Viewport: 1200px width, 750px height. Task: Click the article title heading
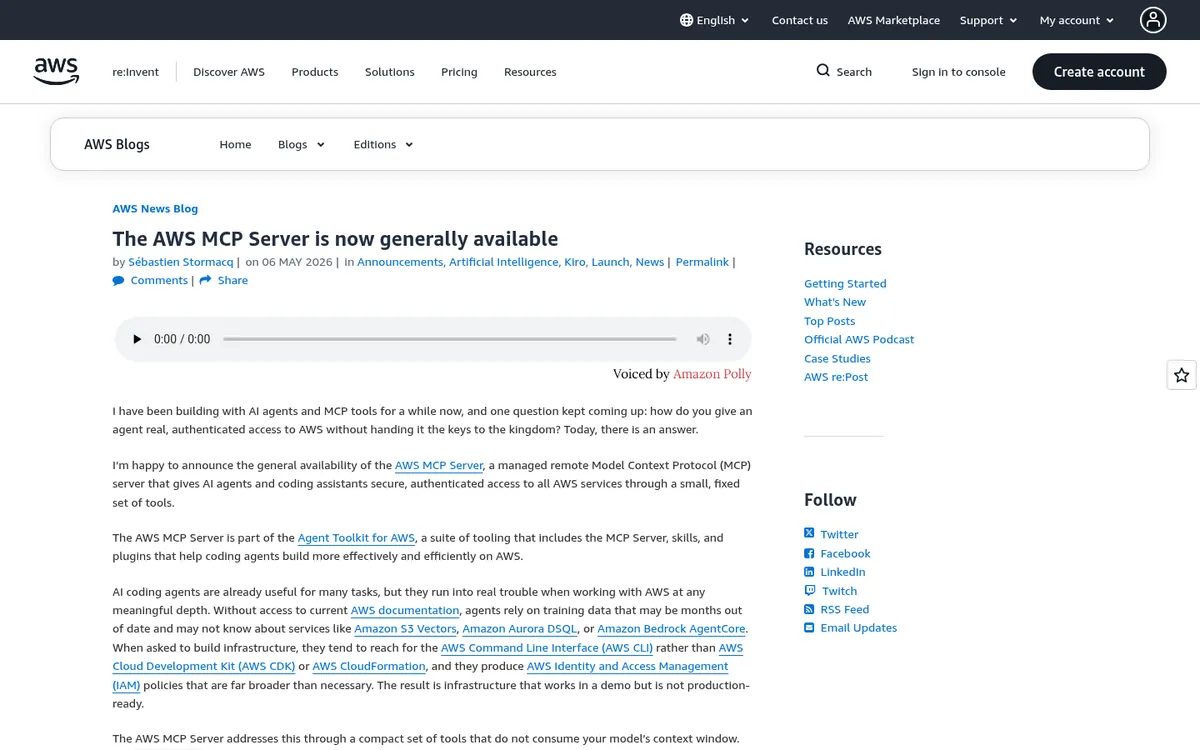coord(335,239)
